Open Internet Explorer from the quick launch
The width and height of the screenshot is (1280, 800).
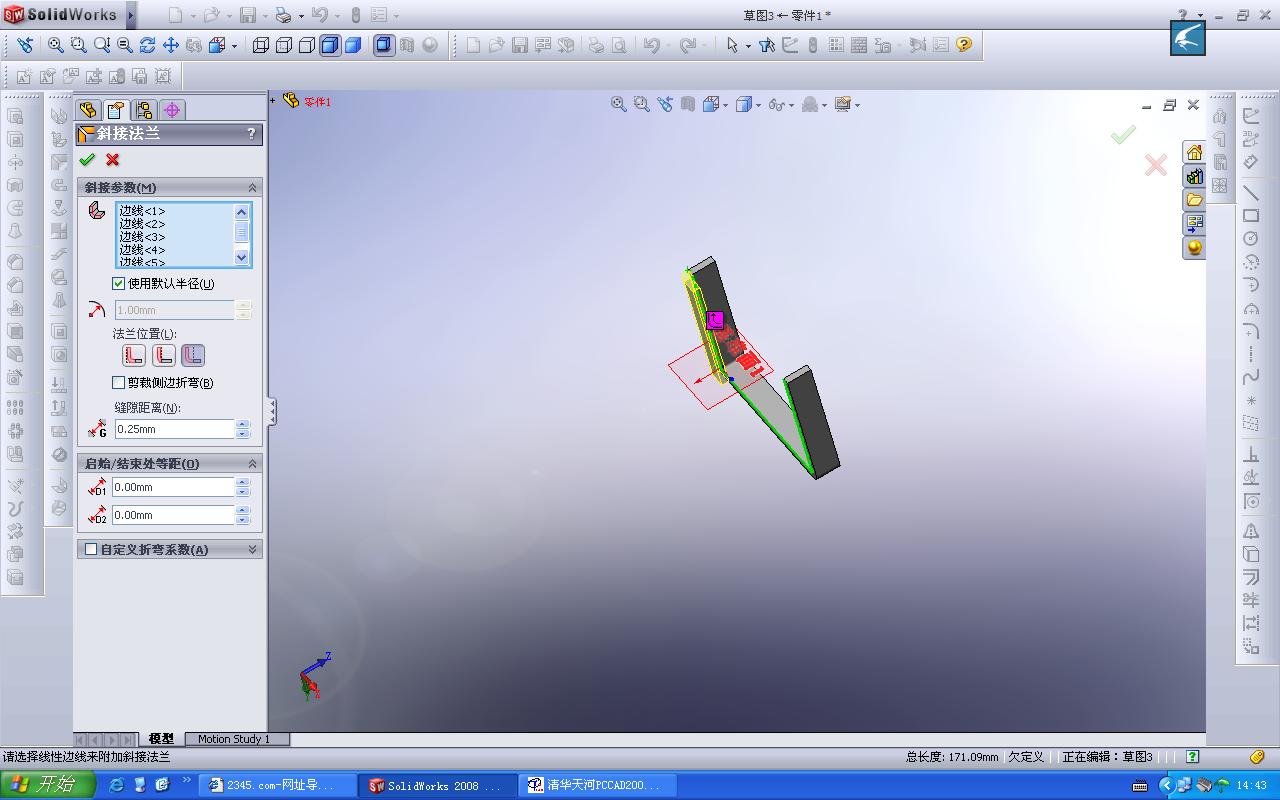pos(116,785)
